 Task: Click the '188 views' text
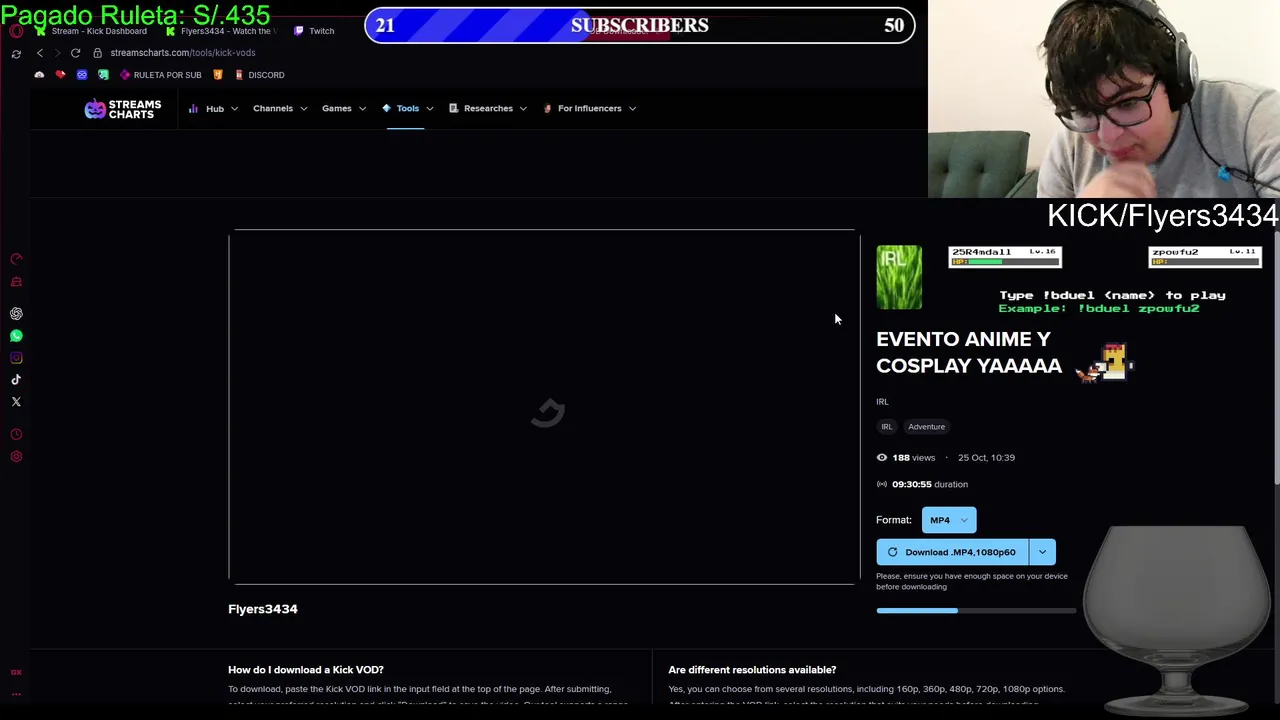pos(914,458)
